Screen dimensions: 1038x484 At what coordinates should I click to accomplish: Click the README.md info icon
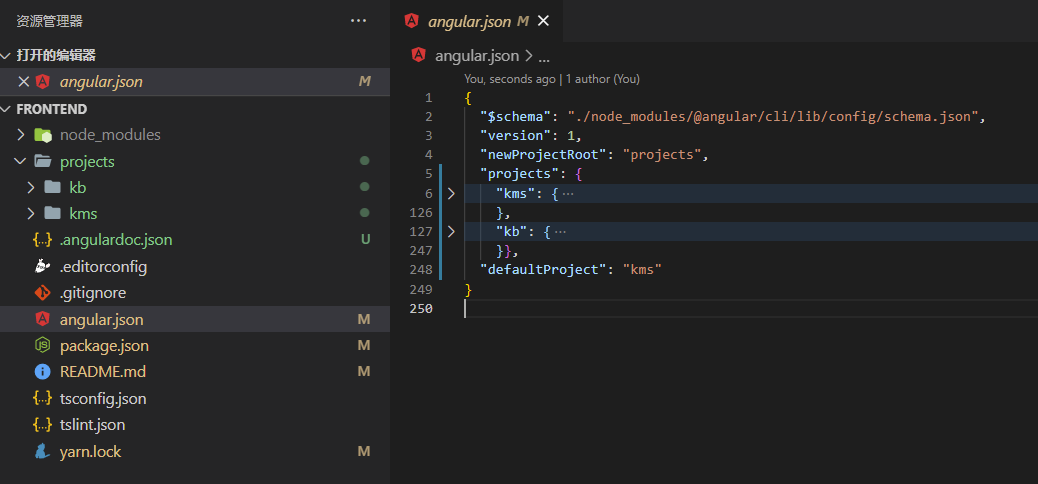42,372
